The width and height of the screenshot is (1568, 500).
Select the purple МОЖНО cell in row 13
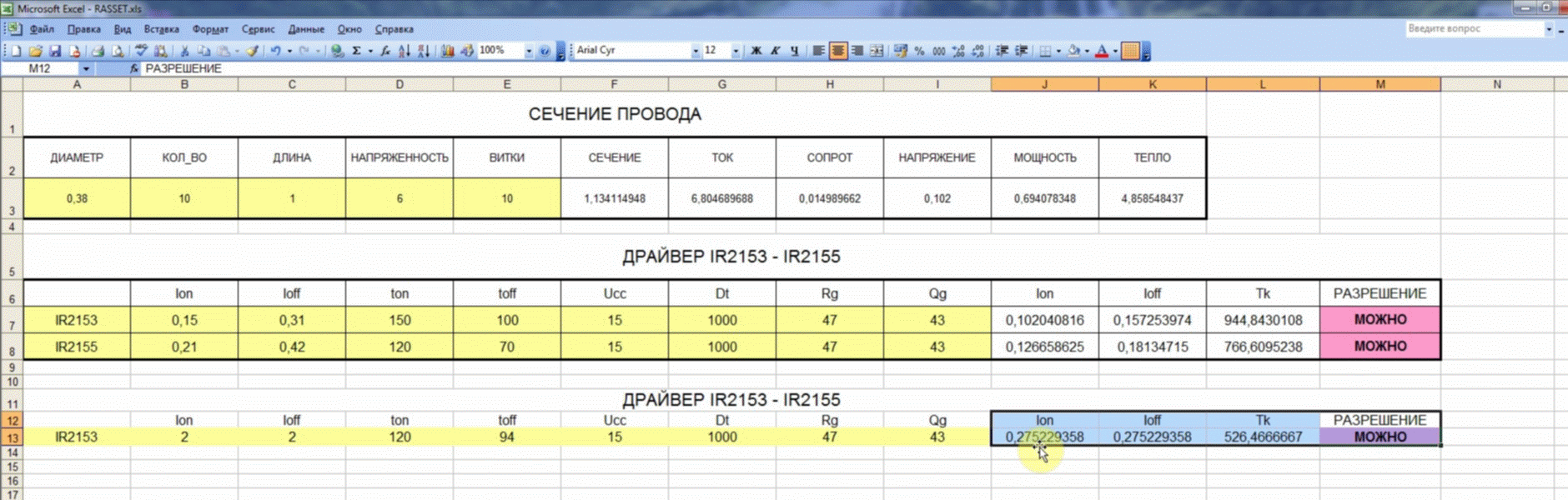1380,437
